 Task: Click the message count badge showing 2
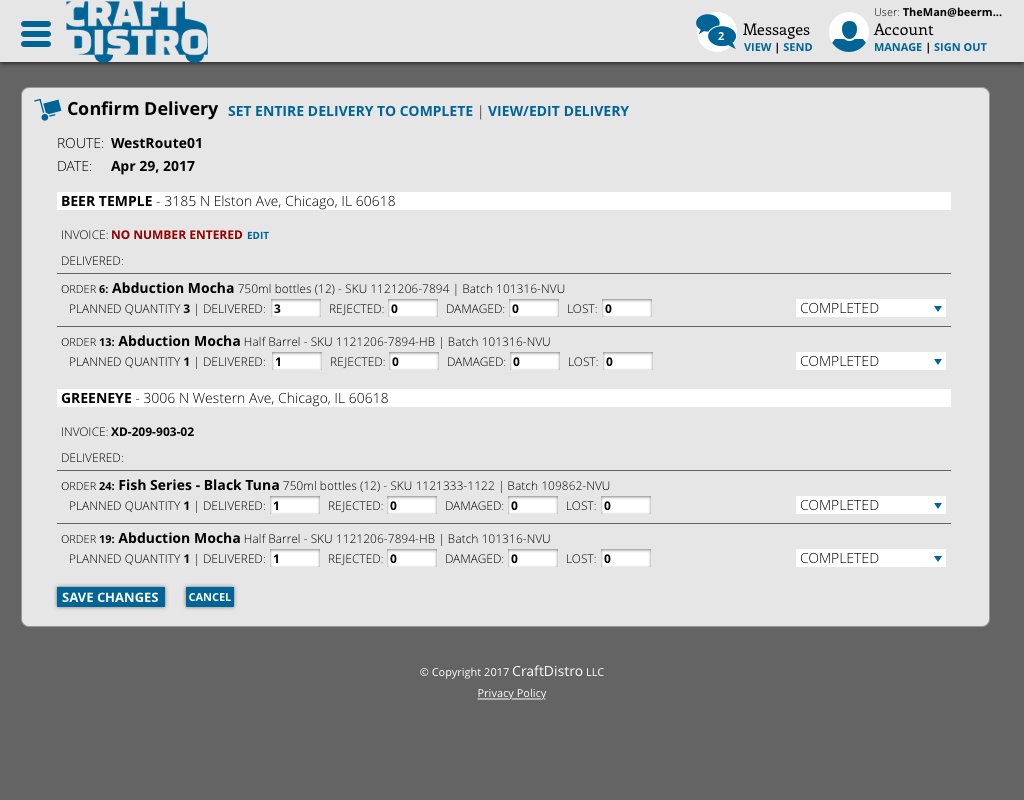(x=721, y=35)
